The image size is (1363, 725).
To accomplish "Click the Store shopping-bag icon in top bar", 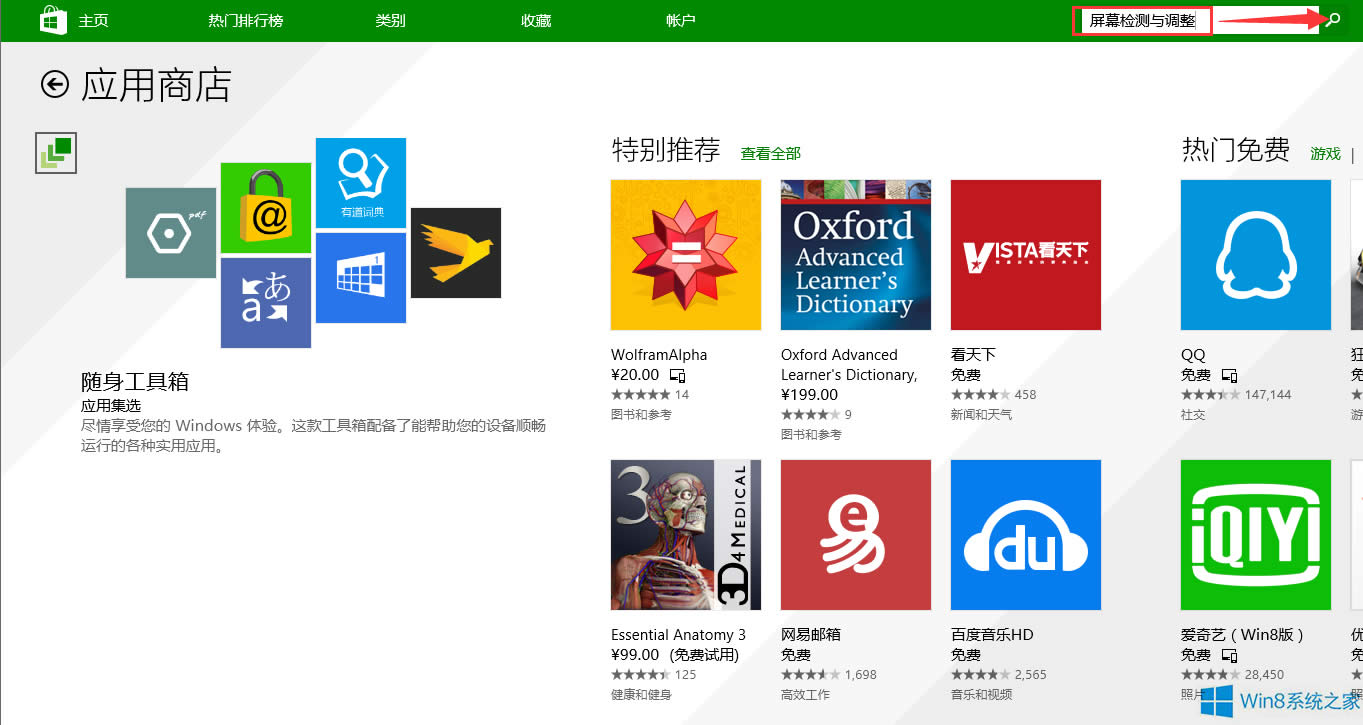I will [x=51, y=19].
